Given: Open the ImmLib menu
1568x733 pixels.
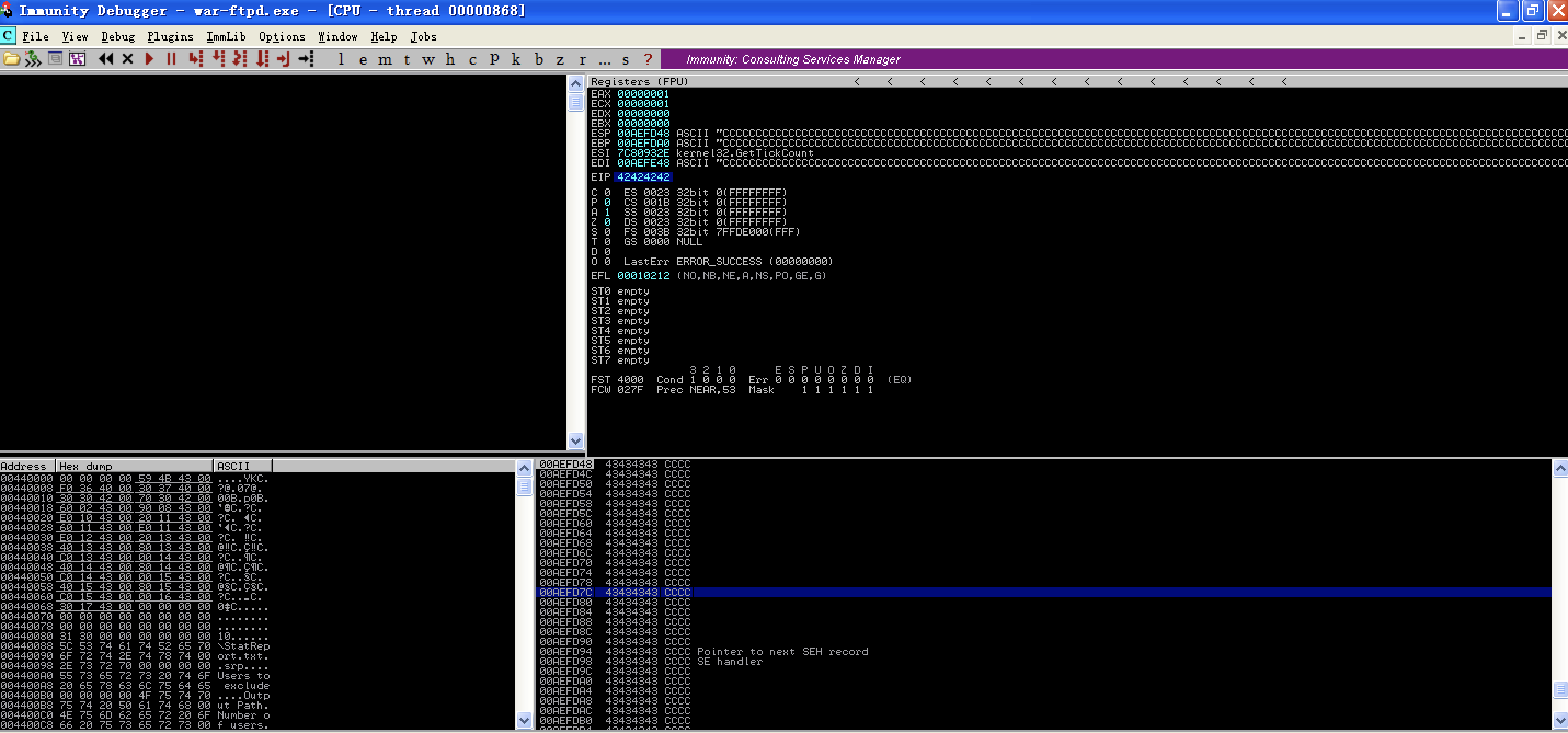Looking at the screenshot, I should [226, 37].
